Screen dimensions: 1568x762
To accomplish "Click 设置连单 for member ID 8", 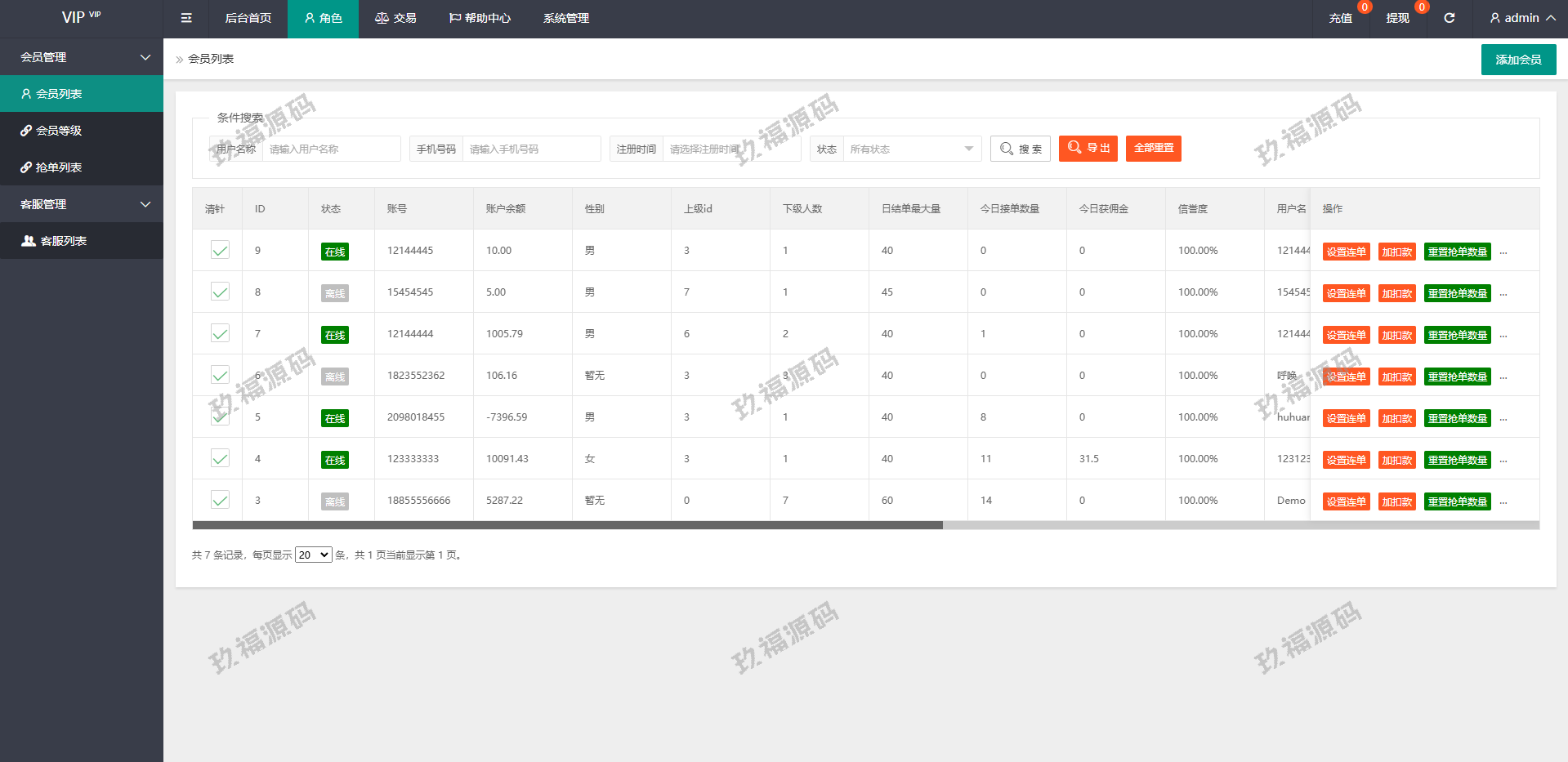I will pos(1345,294).
